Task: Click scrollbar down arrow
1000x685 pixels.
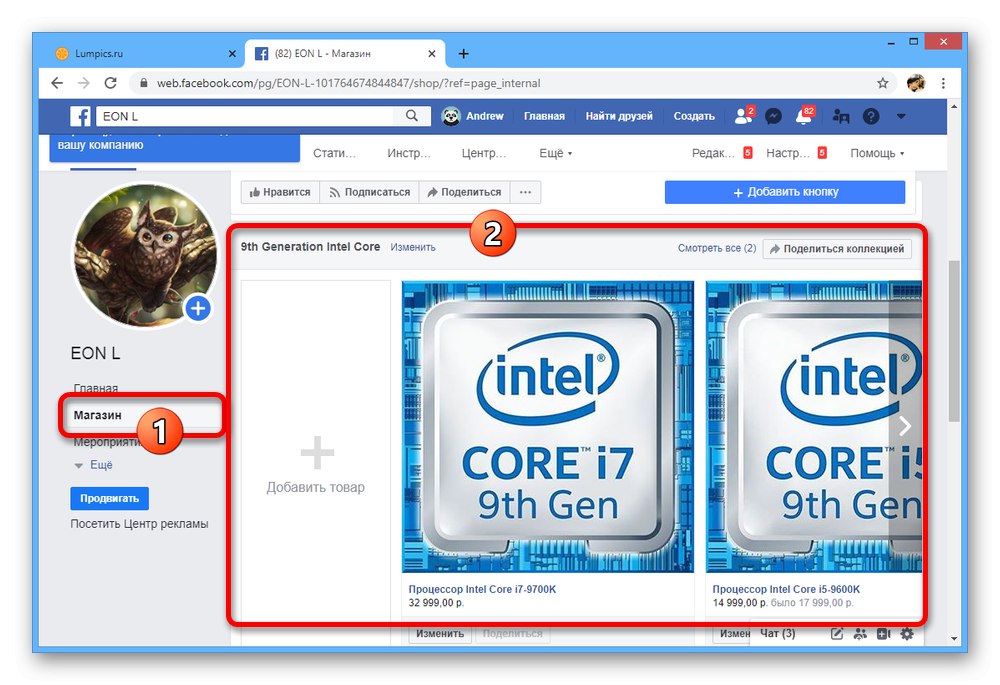Action: (953, 638)
